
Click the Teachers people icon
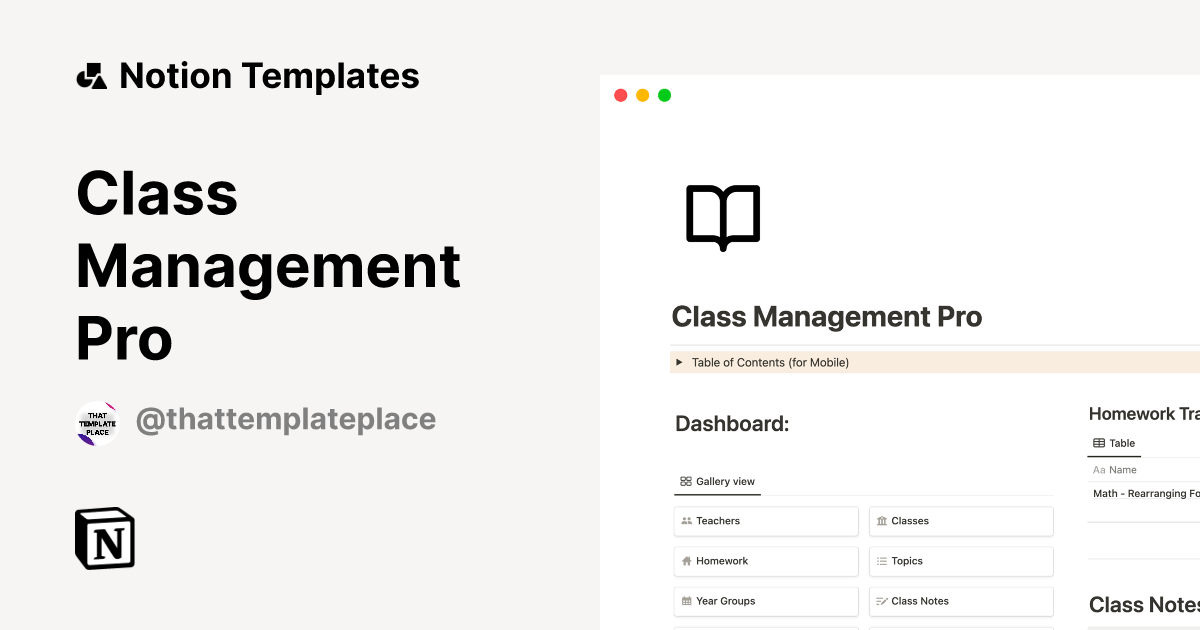pyautogui.click(x=686, y=521)
